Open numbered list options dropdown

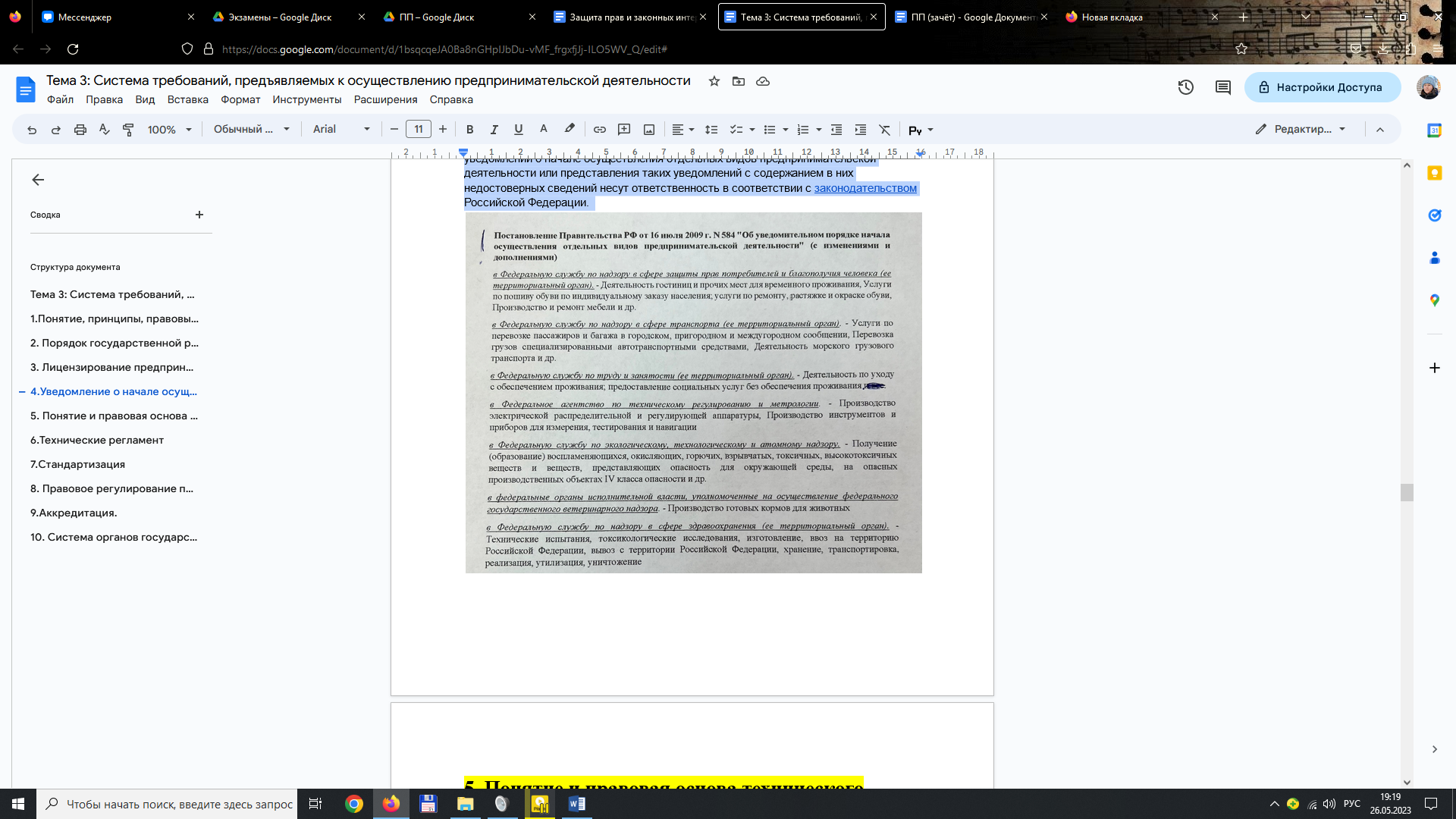click(x=819, y=130)
